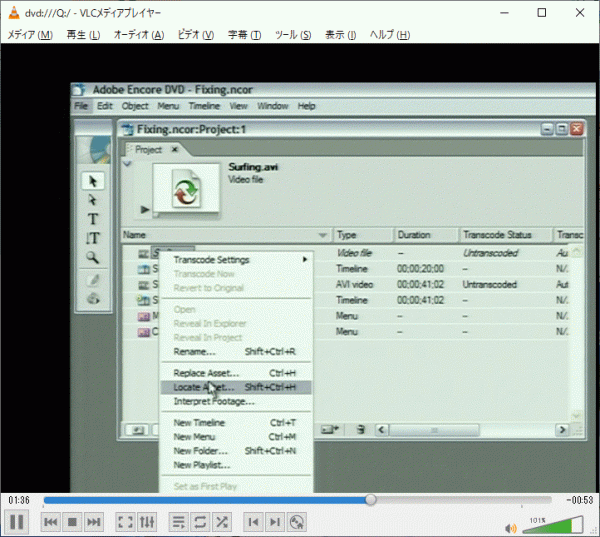Open the 再生 (L) menu

(83, 35)
